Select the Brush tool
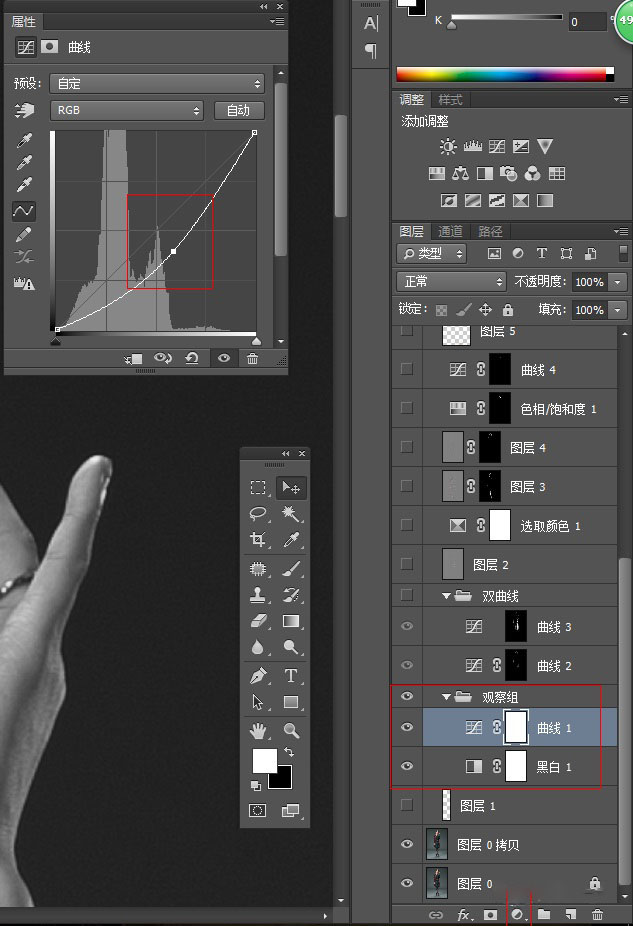The image size is (633, 926). pos(291,569)
